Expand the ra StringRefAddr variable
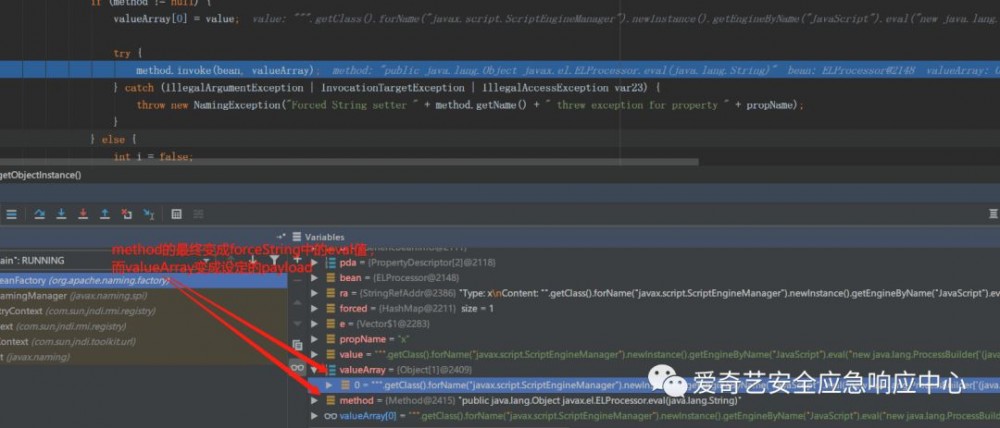The image size is (1000, 428). point(314,293)
